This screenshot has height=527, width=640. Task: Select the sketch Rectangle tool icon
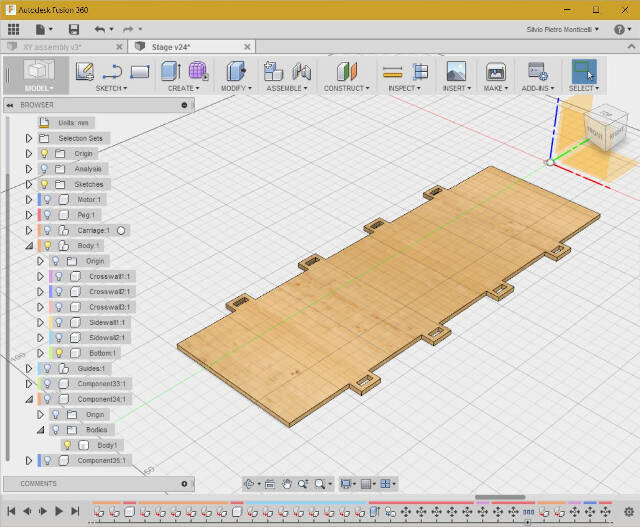[x=140, y=72]
